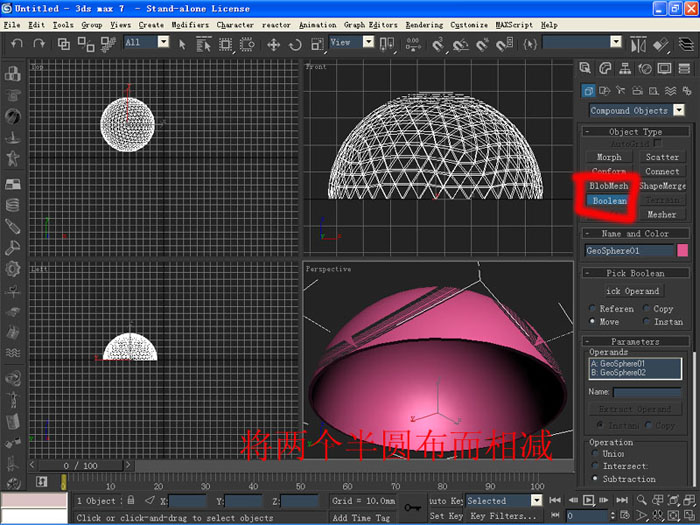Open the Rendering menu
700x525 pixels.
coord(424,25)
